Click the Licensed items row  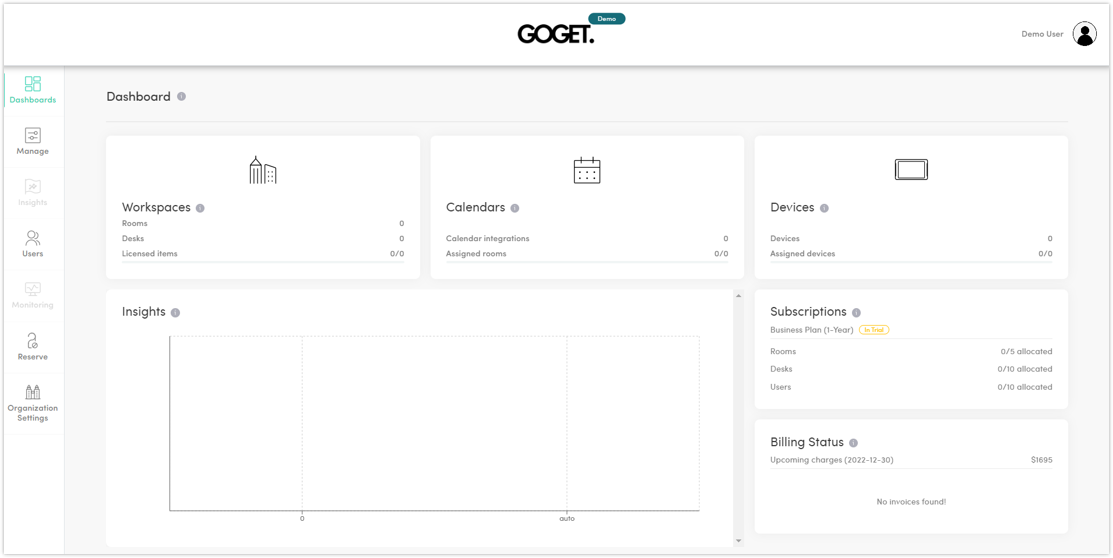pos(263,253)
